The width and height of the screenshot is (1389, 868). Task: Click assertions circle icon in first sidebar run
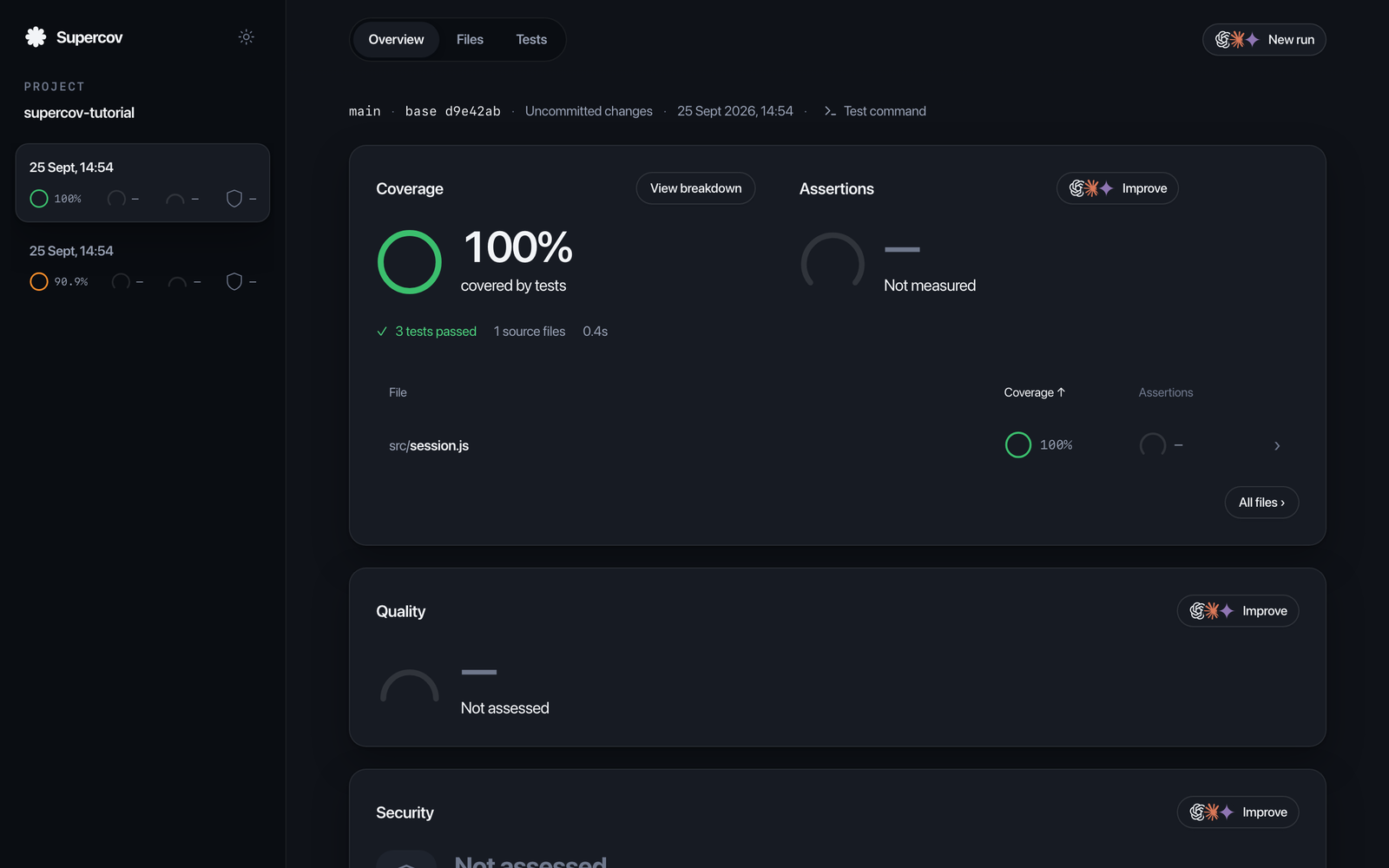[116, 199]
